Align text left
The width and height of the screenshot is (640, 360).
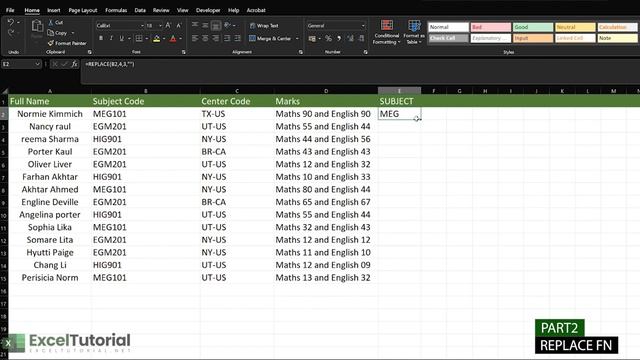(x=195, y=38)
